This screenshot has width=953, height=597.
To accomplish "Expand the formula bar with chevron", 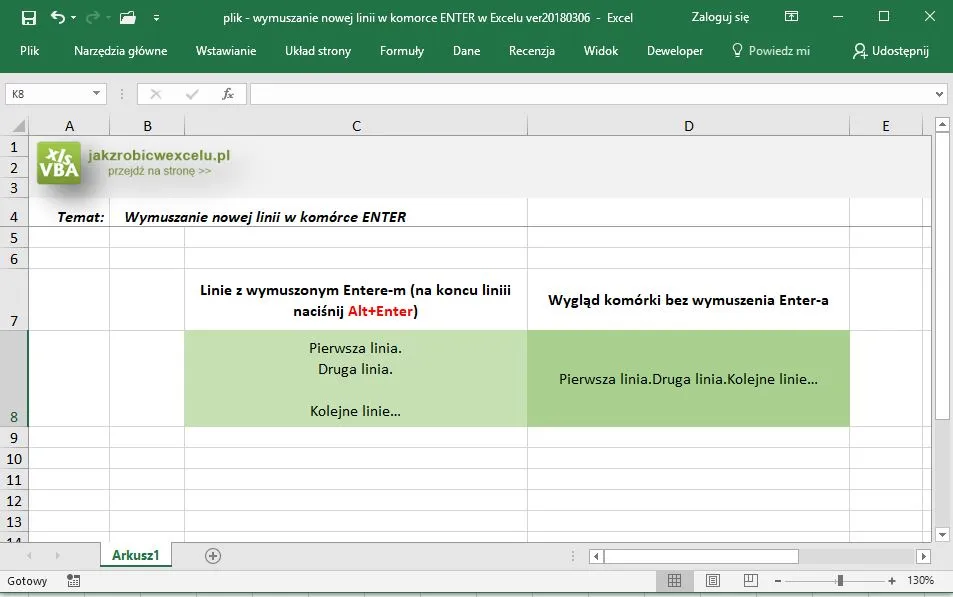I will click(x=940, y=94).
